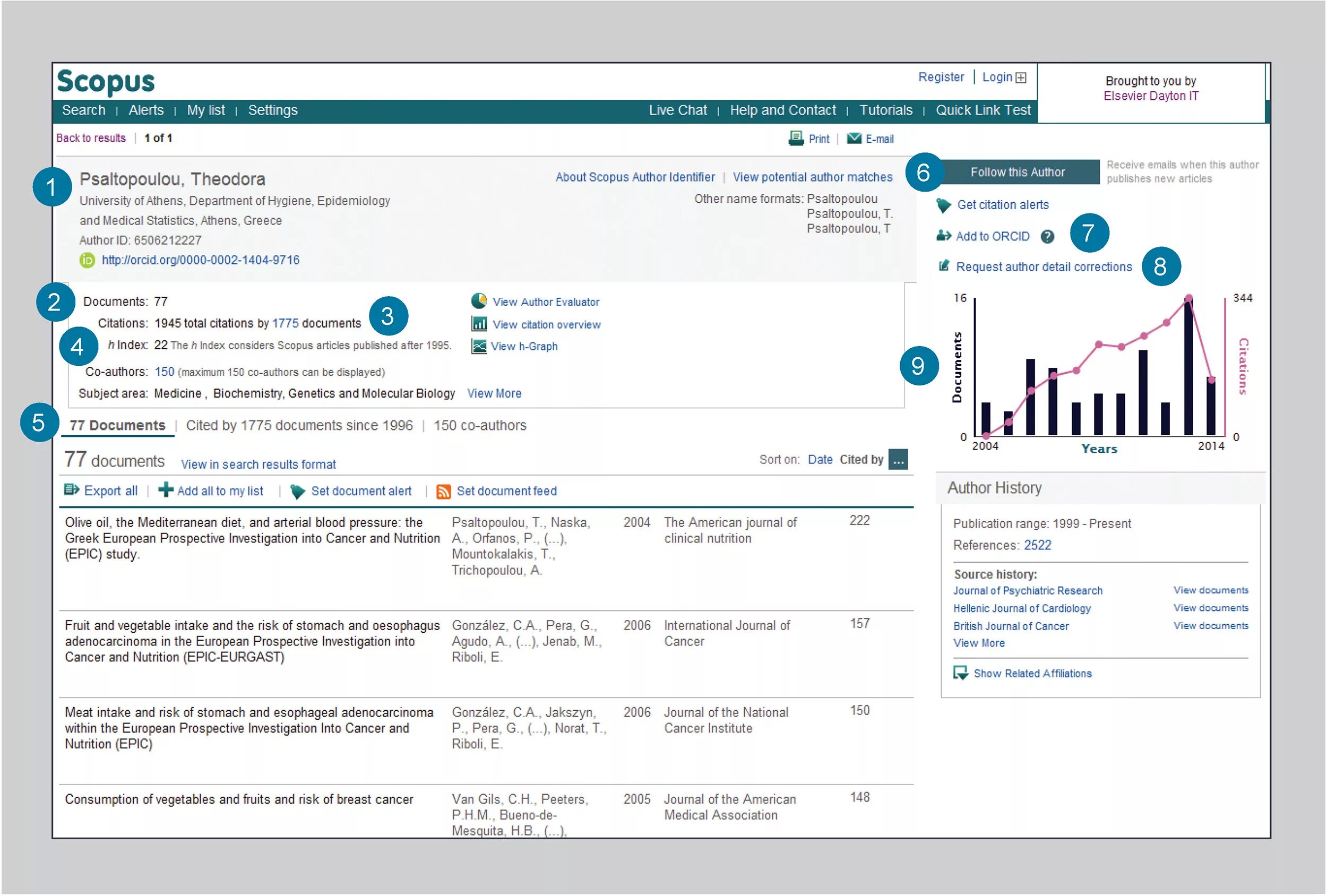Click the help icon beside Add to ORCID
Viewport: 1327px width, 896px height.
tap(1047, 236)
